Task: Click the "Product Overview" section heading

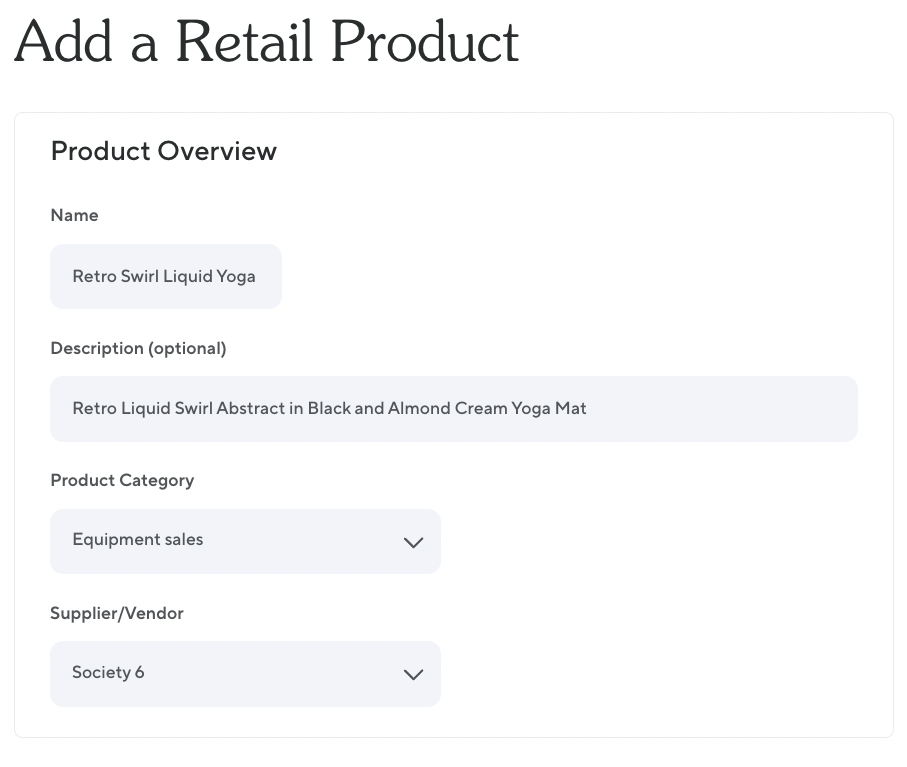Action: point(163,151)
